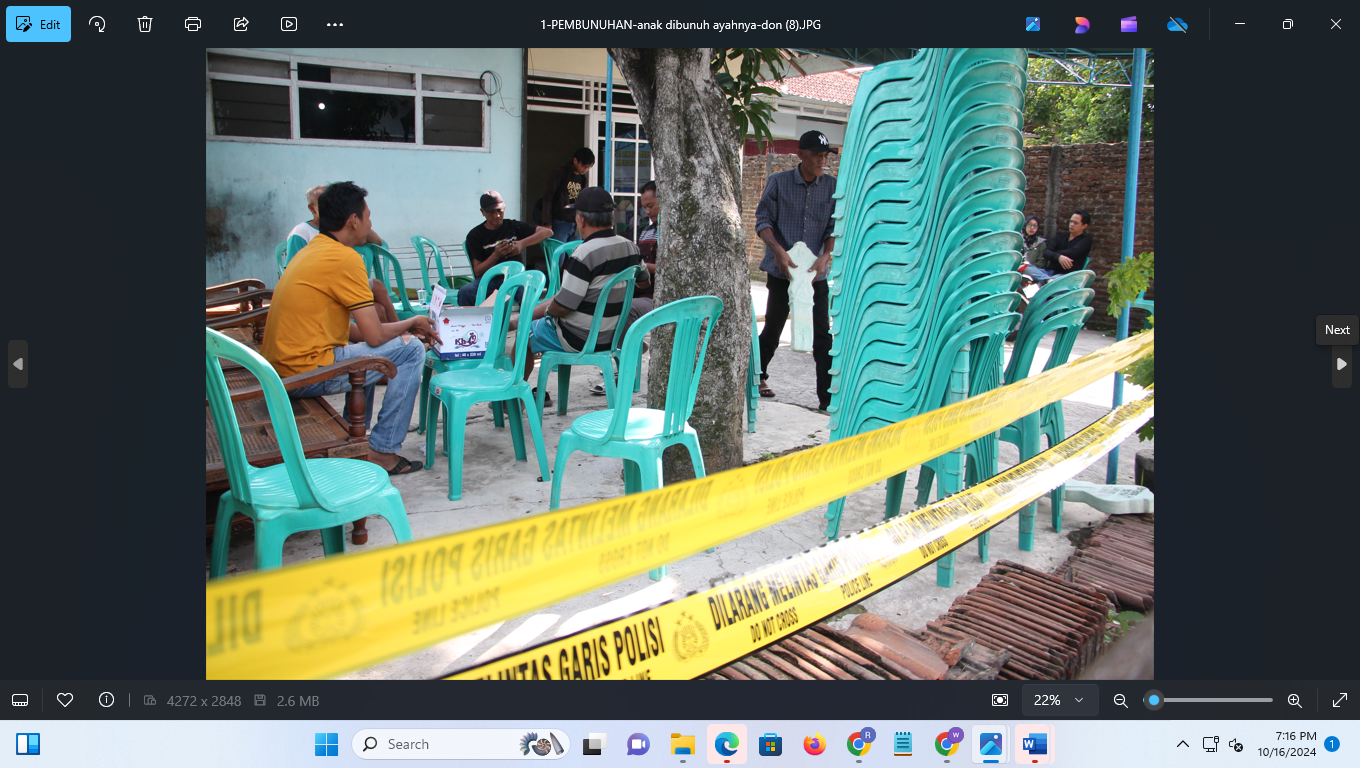The width and height of the screenshot is (1360, 768).
Task: Click the muted volume tray icon
Action: [x=1236, y=744]
